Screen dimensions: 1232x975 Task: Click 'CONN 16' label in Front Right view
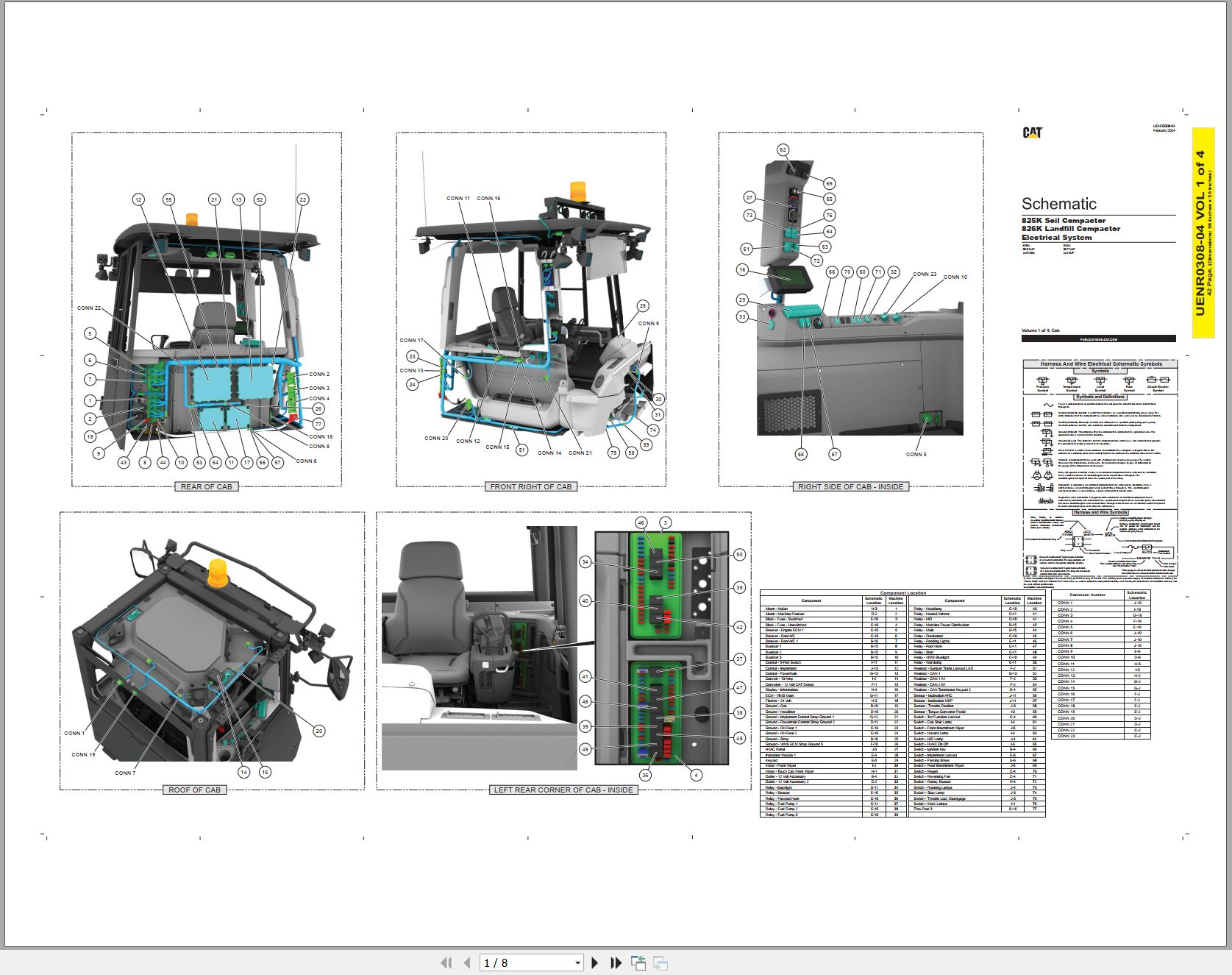coord(488,199)
